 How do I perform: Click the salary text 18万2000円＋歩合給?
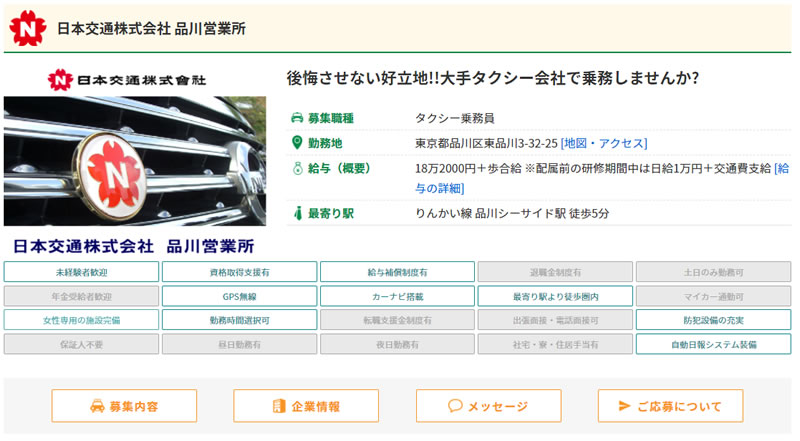(x=468, y=168)
